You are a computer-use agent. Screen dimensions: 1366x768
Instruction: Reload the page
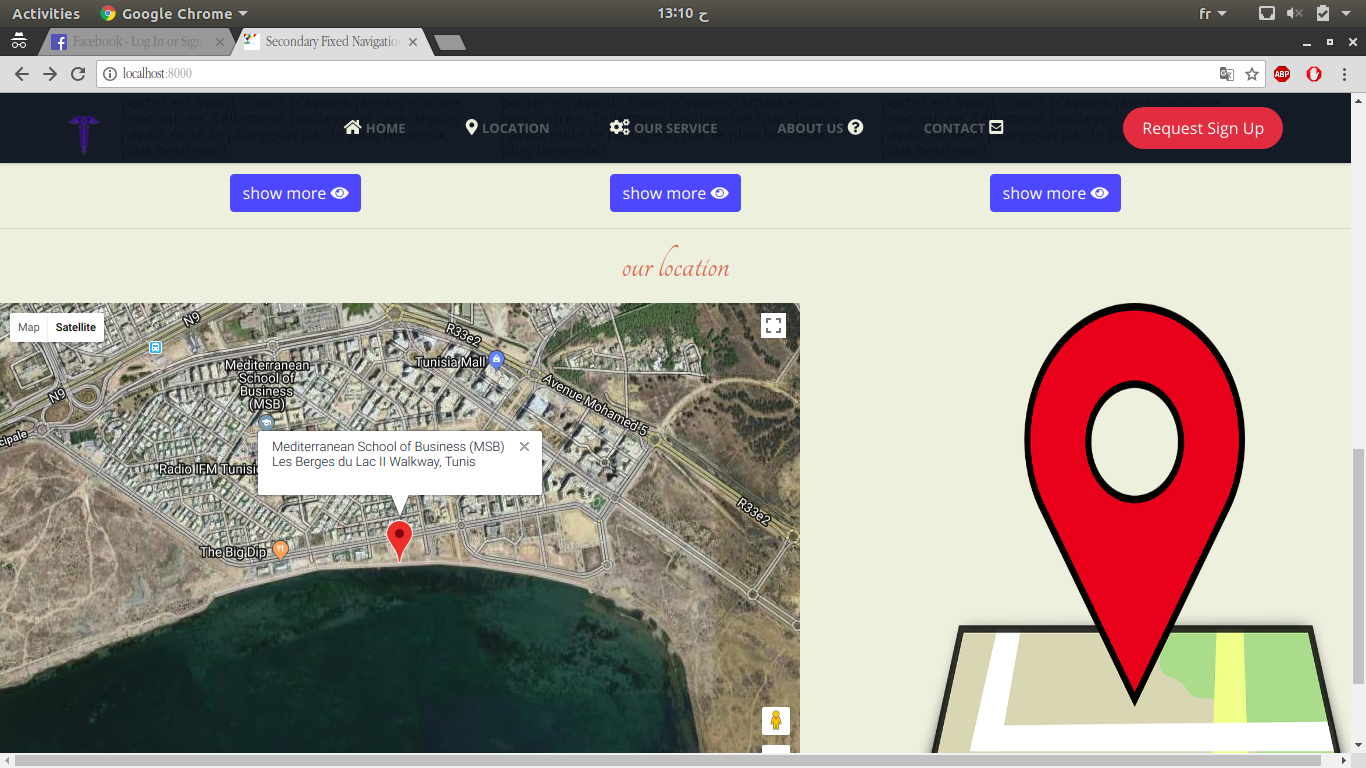[x=78, y=74]
